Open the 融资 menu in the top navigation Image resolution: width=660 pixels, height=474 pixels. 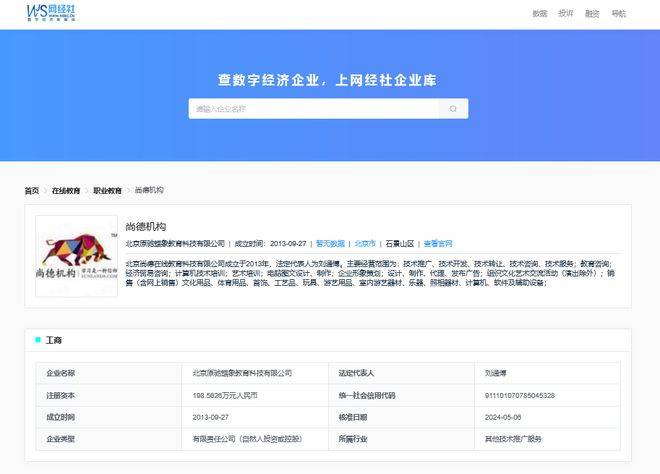[592, 14]
